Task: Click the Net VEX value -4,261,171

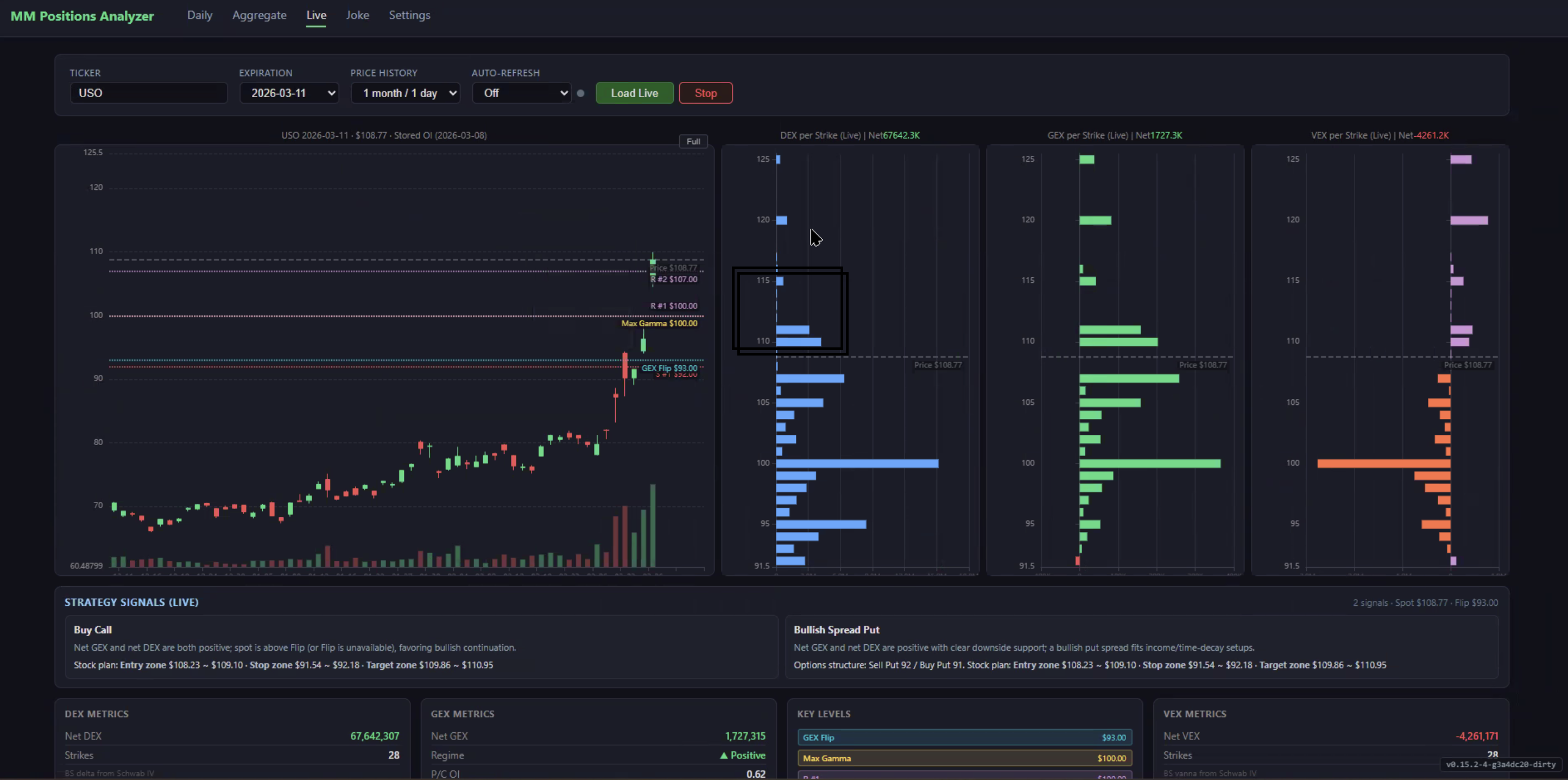Action: point(1477,736)
